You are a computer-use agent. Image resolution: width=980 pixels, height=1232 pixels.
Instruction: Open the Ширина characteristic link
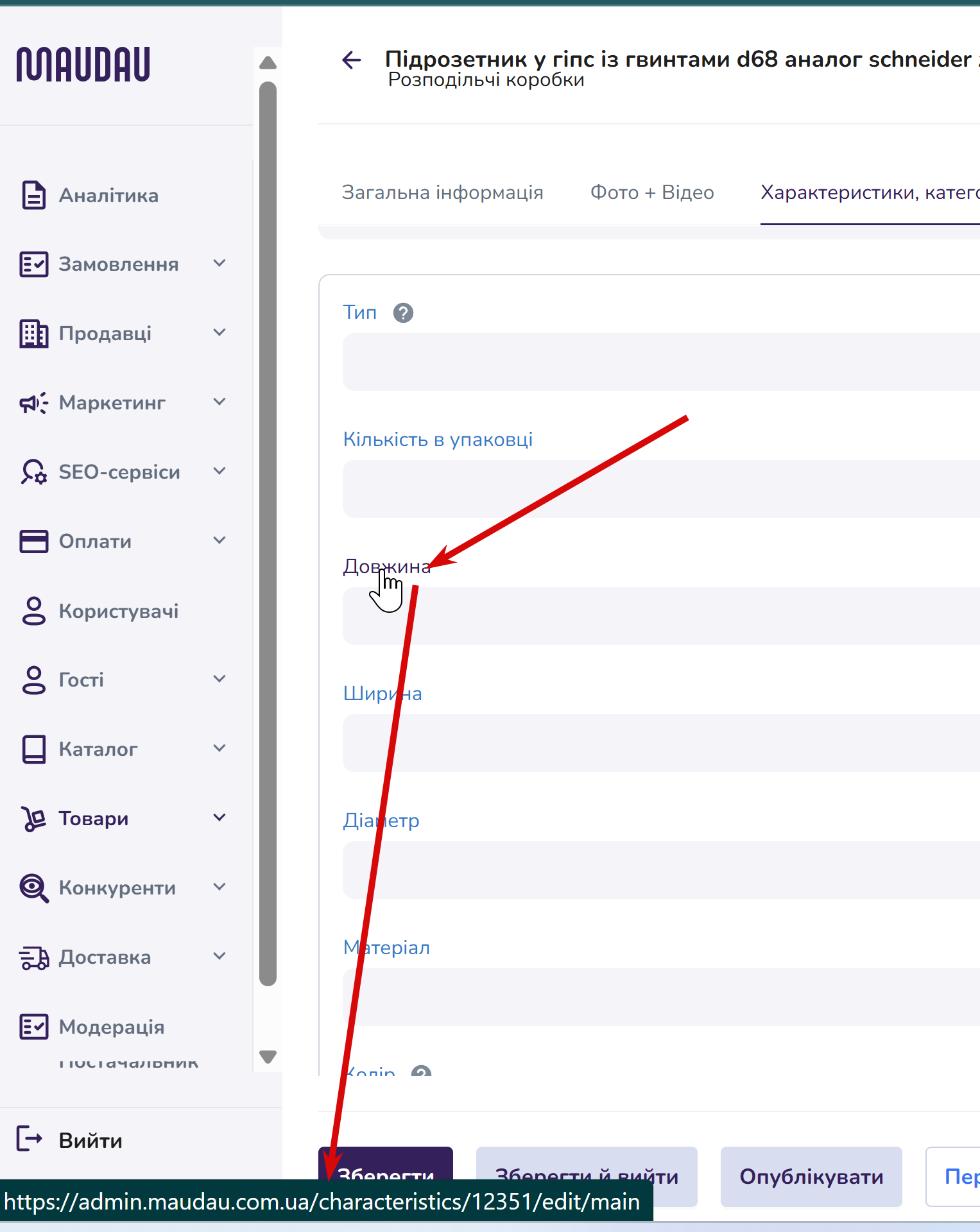[x=383, y=694]
